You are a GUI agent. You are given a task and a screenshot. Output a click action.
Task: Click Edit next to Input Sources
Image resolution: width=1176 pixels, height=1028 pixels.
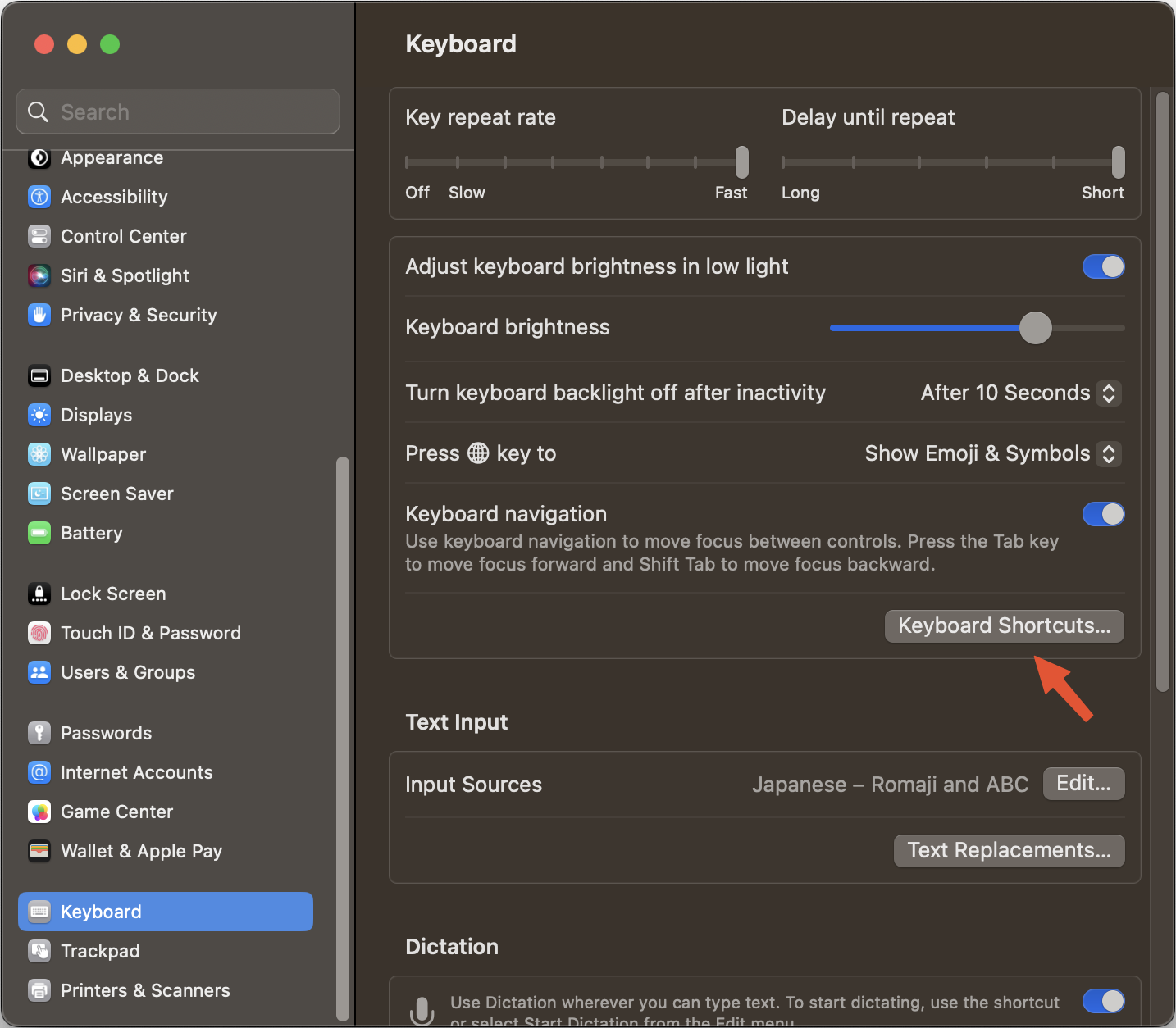tap(1083, 784)
